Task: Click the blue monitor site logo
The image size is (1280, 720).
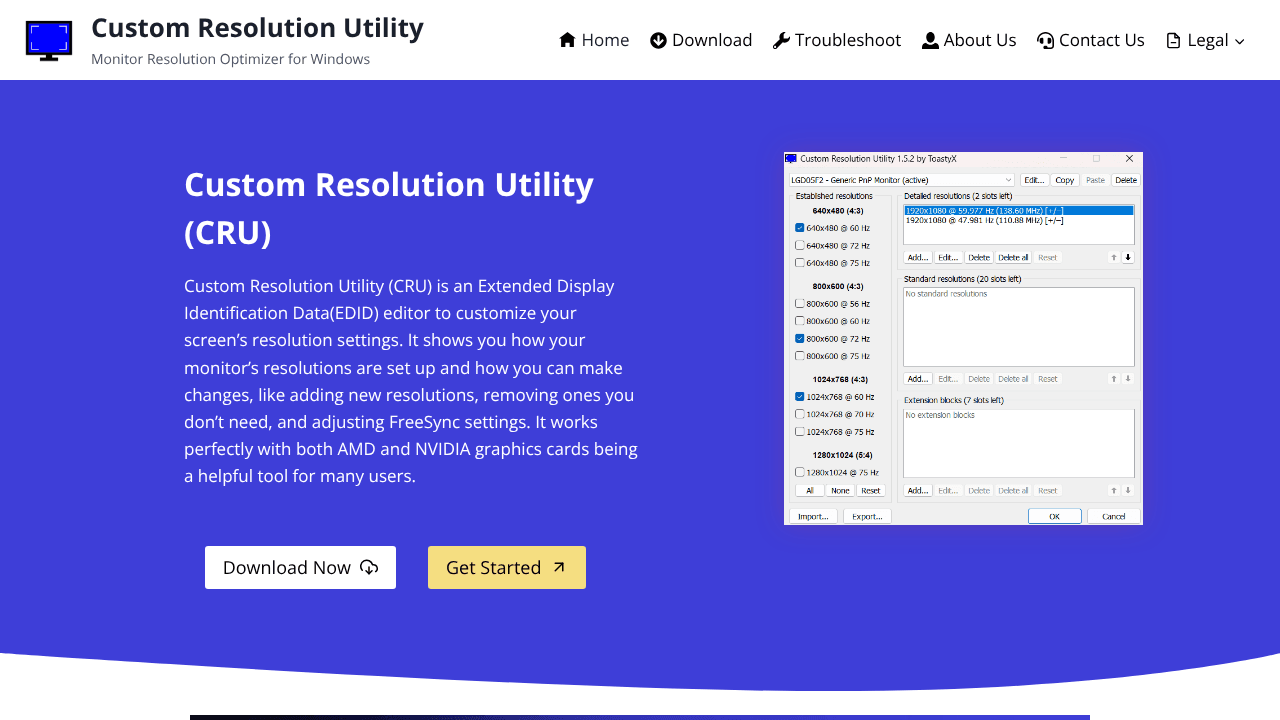Action: click(x=49, y=40)
